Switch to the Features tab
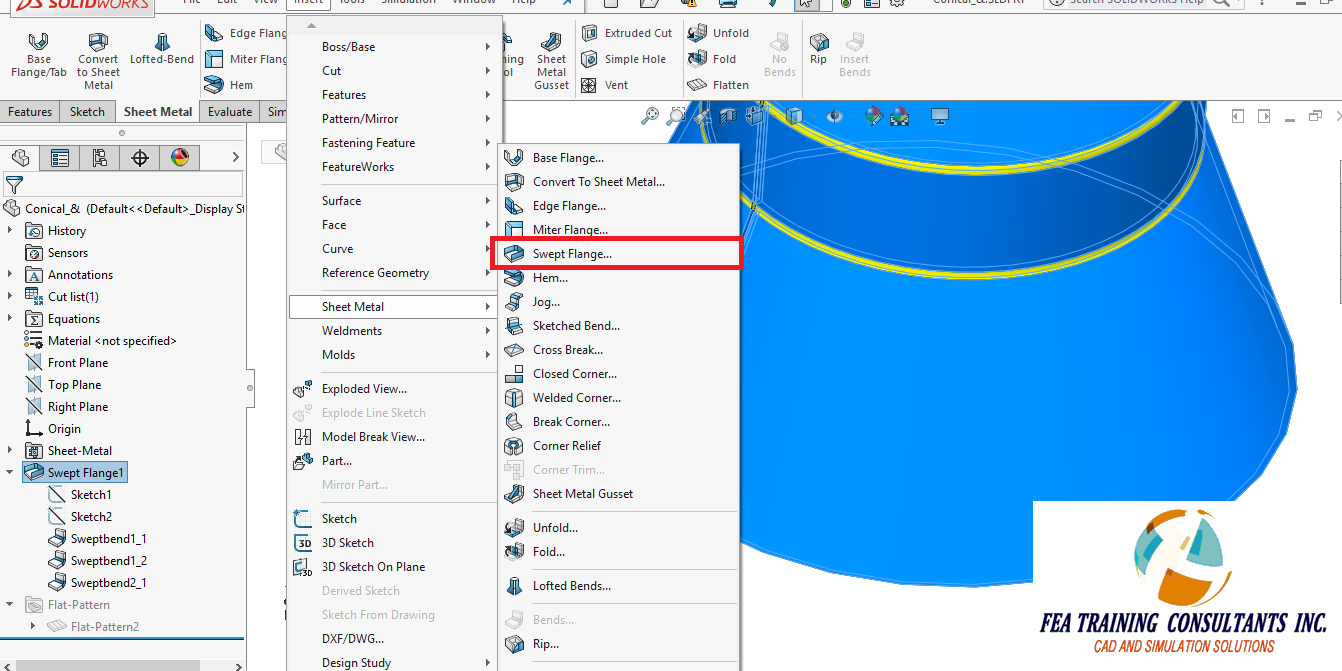Screen dimensions: 1342x671 coord(30,111)
